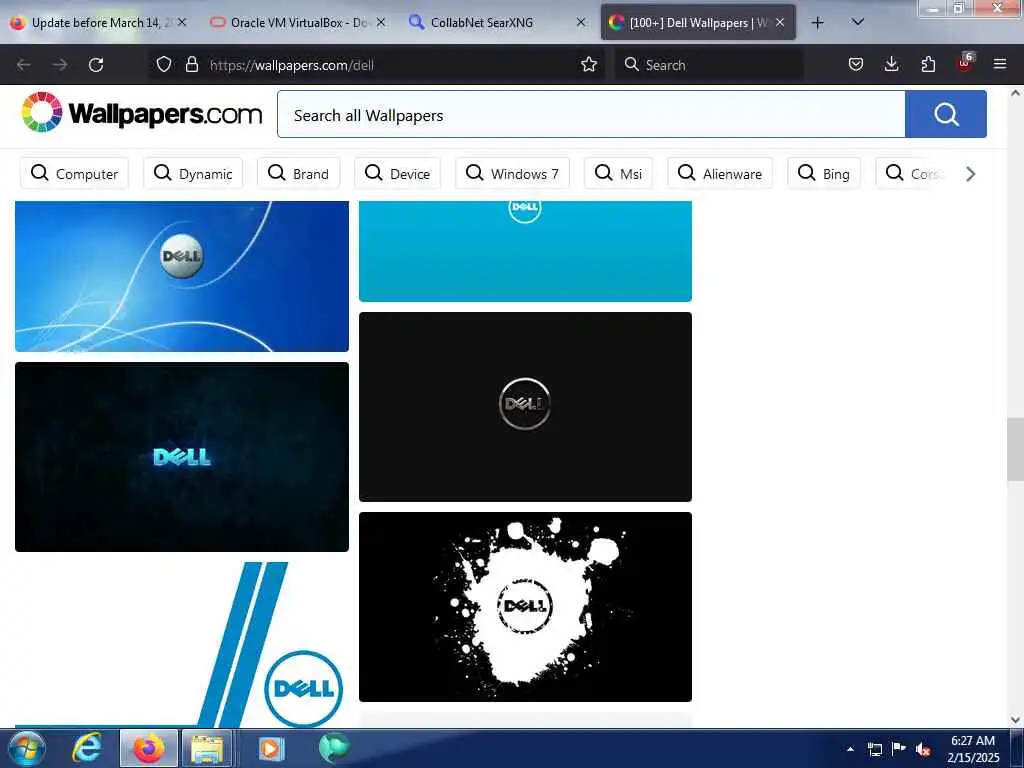
Task: Click scrollbar up arrow
Action: 1015,93
